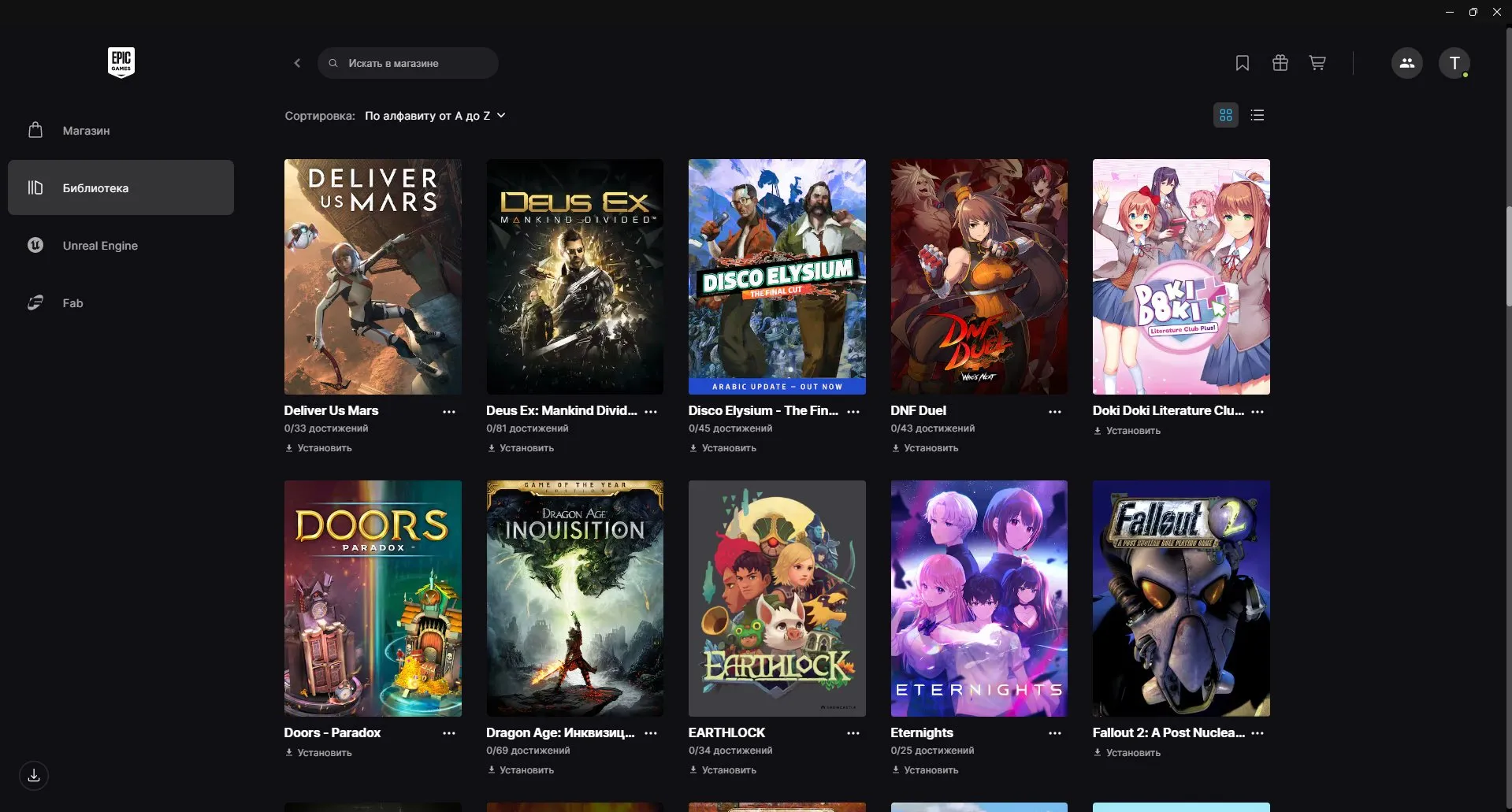Image resolution: width=1512 pixels, height=812 pixels.
Task: Click the Epic Games logo
Action: click(x=121, y=62)
